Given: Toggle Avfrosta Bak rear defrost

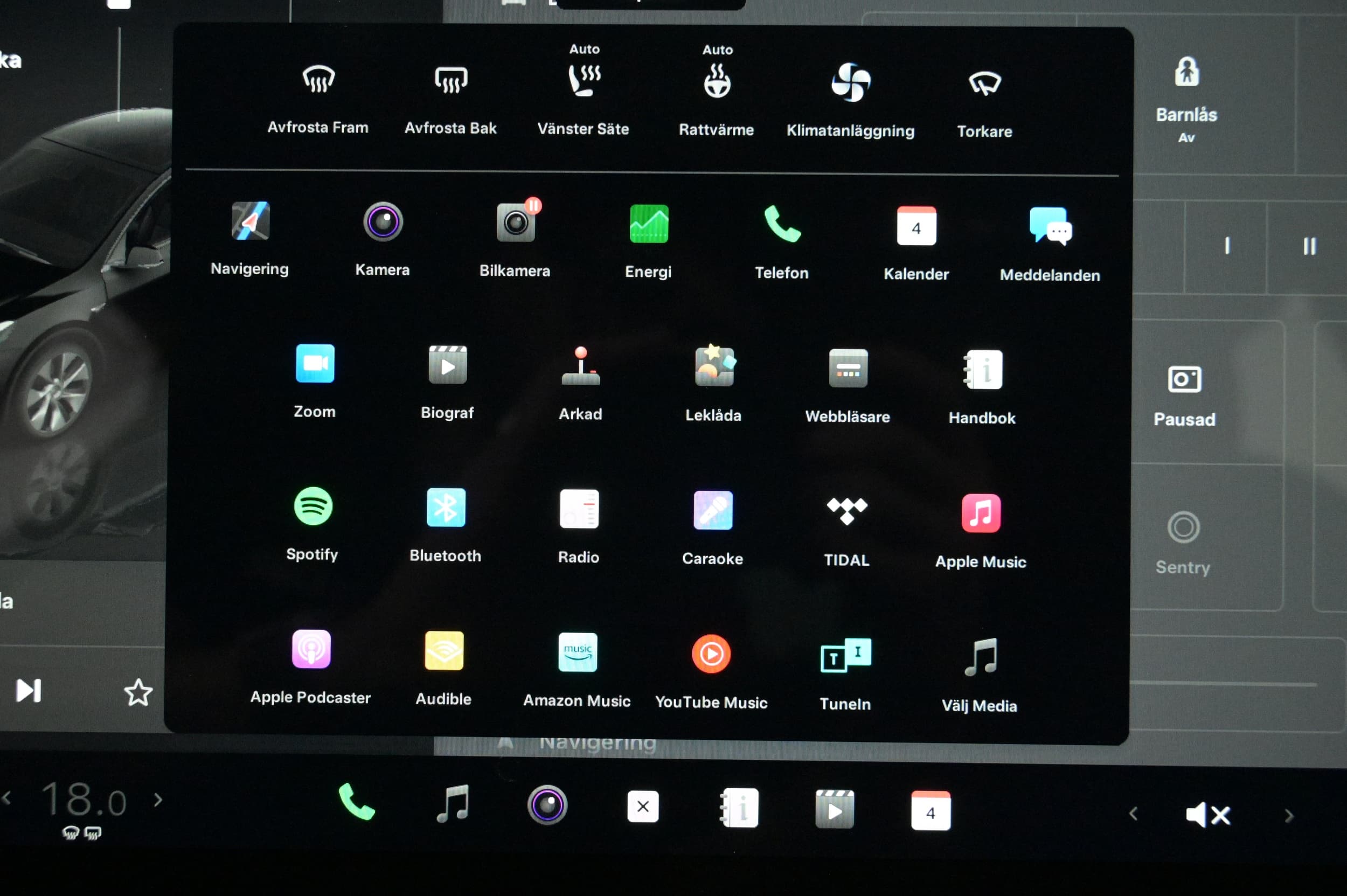Looking at the screenshot, I should coord(451,101).
